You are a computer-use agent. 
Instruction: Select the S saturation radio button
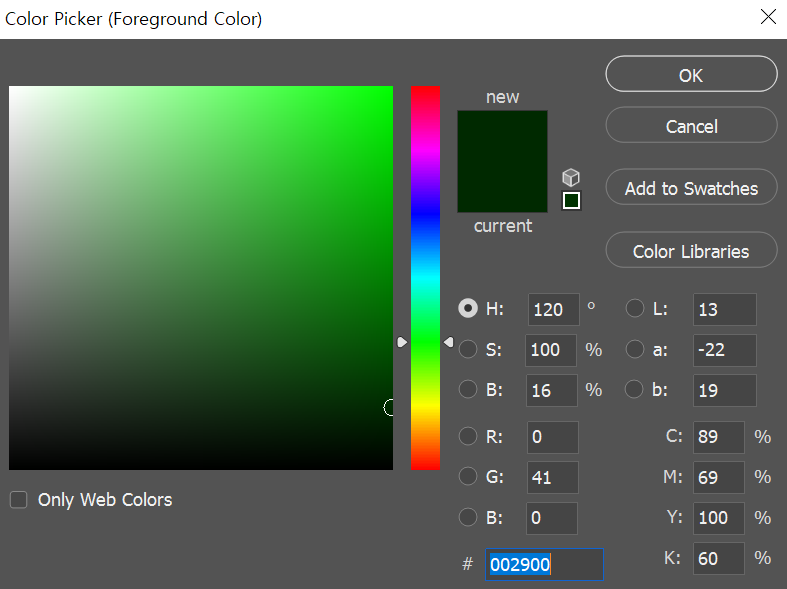click(468, 349)
